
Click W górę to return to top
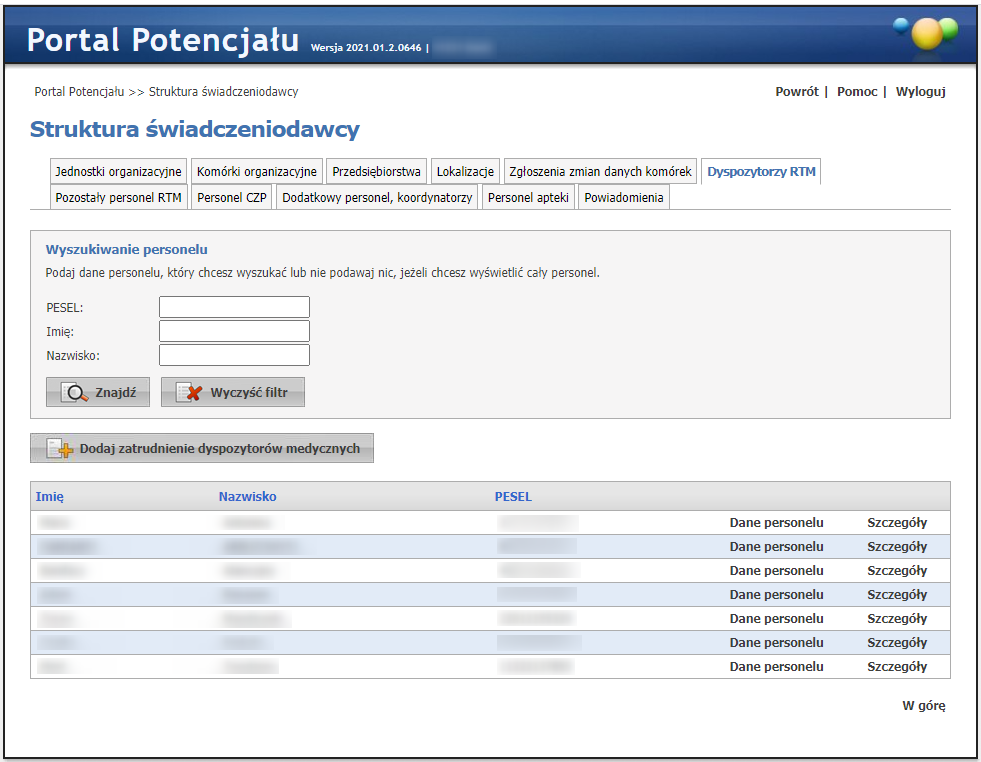coord(923,706)
